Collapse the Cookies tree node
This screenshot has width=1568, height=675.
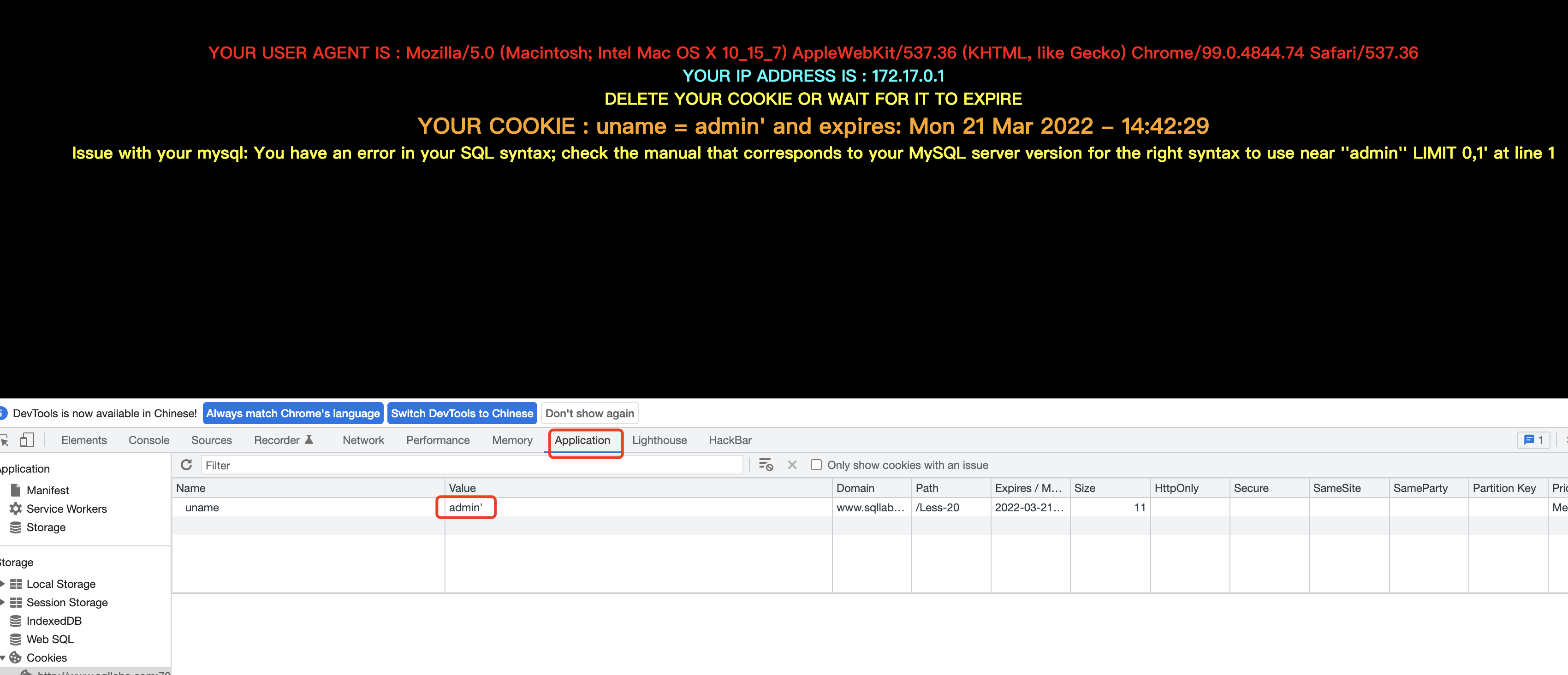[x=2, y=658]
